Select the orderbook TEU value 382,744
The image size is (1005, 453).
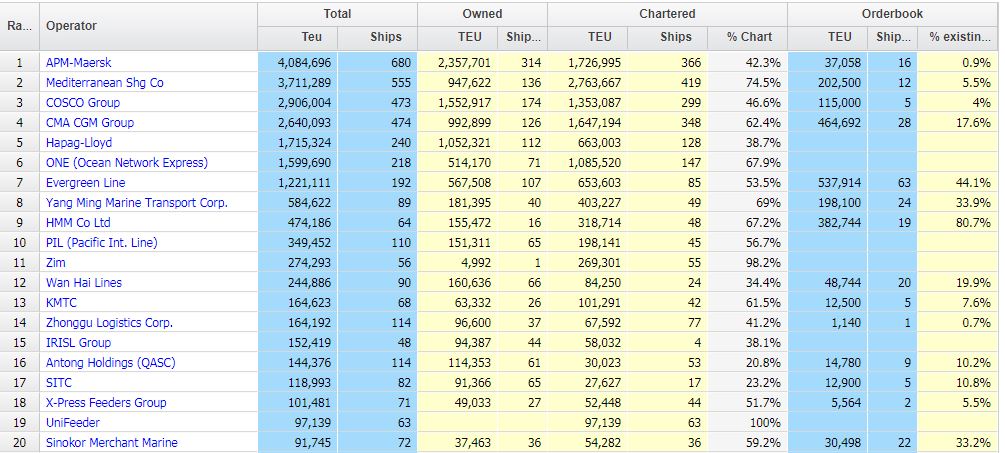coord(839,222)
